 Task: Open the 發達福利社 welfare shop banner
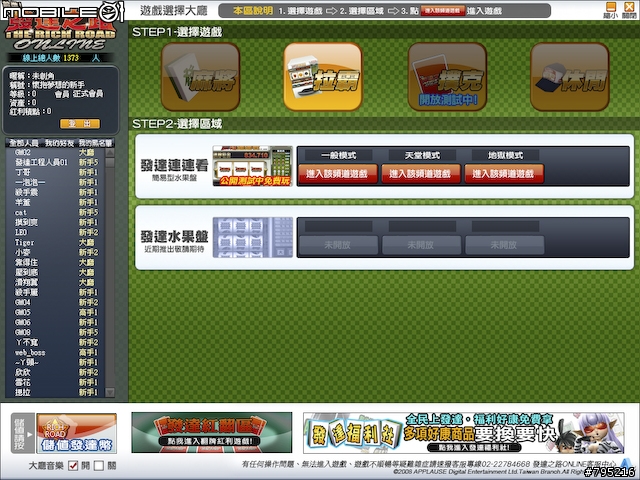tap(463, 433)
